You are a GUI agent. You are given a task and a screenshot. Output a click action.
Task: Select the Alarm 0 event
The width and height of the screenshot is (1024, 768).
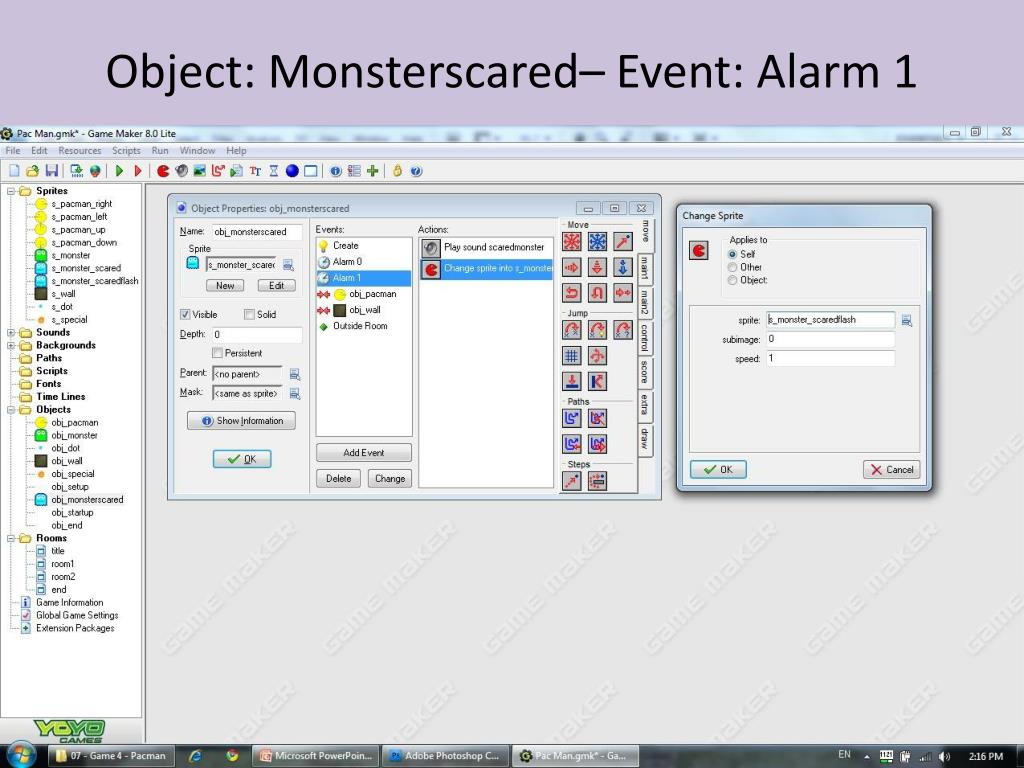364,262
